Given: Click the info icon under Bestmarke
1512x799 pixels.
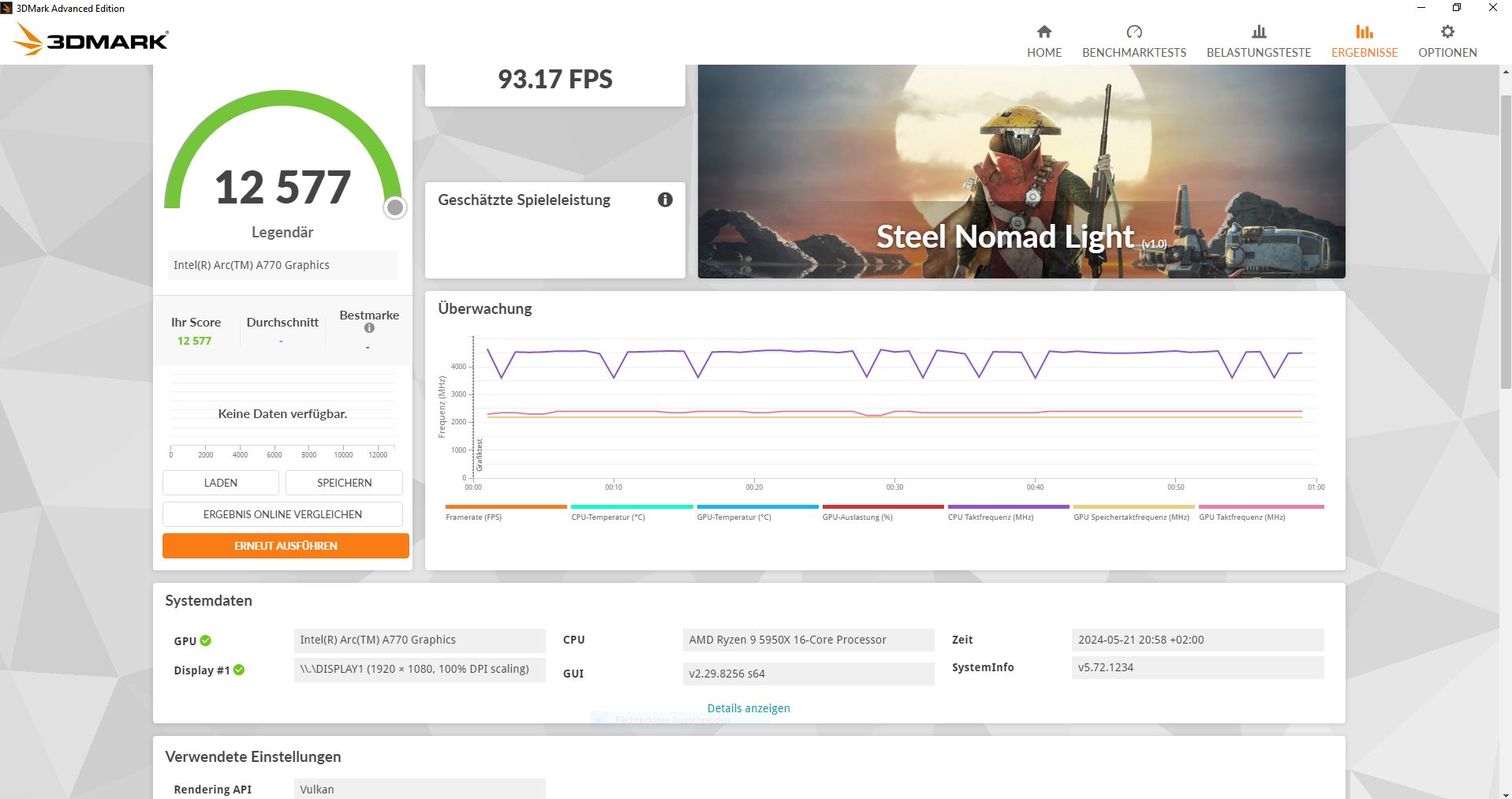Looking at the screenshot, I should [x=369, y=328].
